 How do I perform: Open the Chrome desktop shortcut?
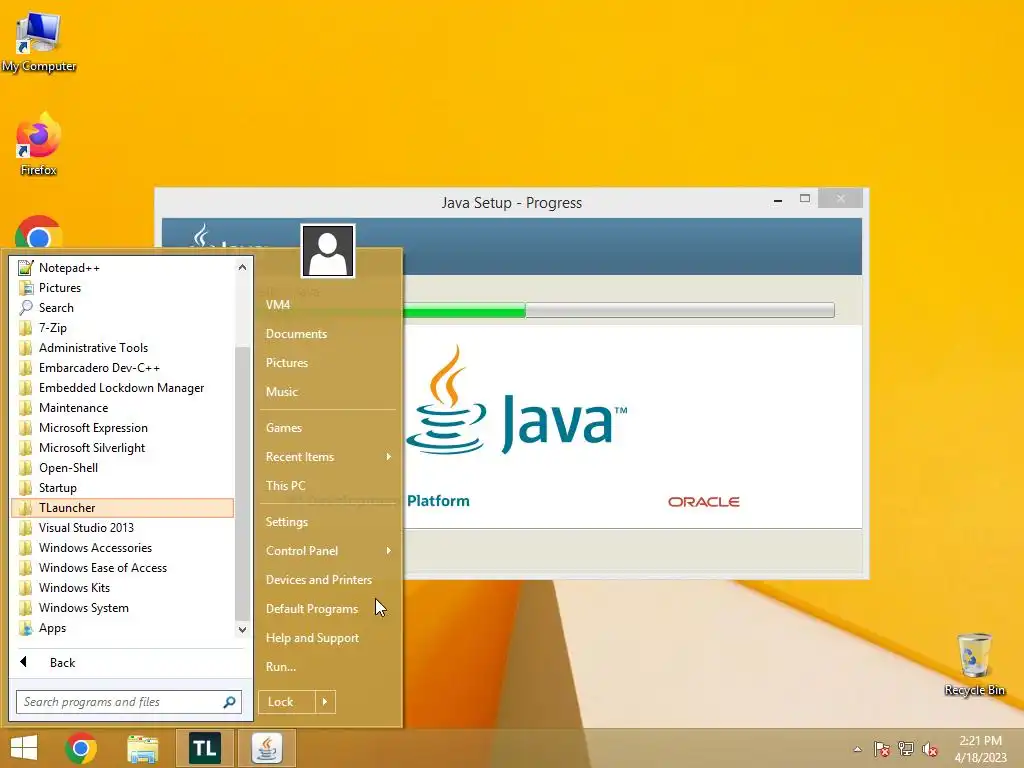tap(39, 232)
